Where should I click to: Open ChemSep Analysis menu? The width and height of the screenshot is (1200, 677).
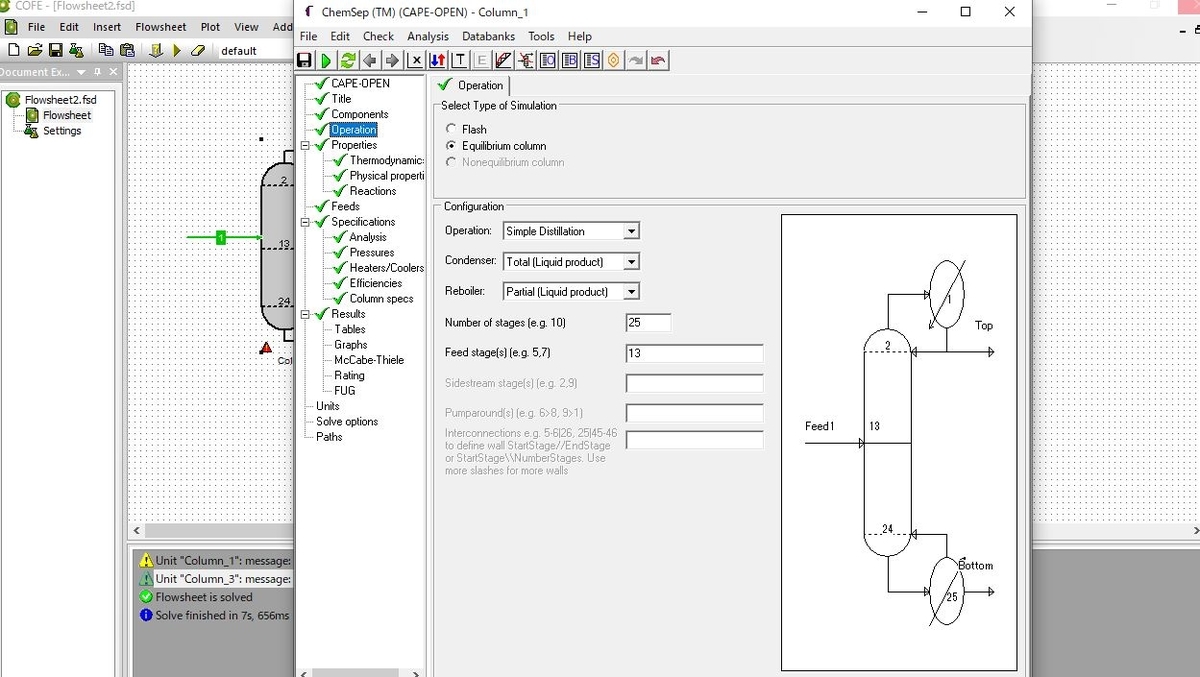point(428,36)
